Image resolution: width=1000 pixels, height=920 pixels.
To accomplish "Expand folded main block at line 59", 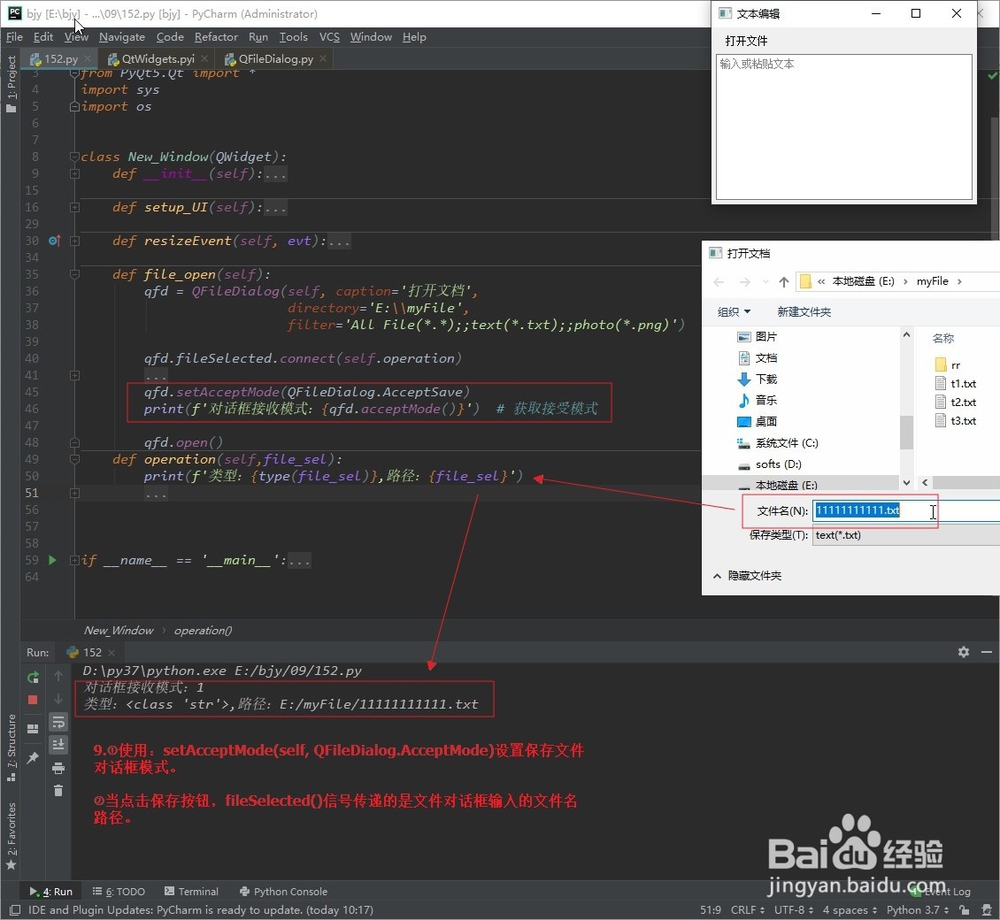I will [x=75, y=560].
